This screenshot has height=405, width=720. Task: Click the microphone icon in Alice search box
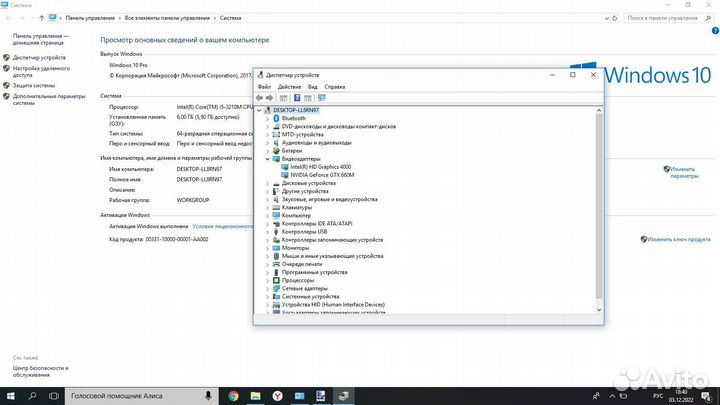(x=208, y=396)
